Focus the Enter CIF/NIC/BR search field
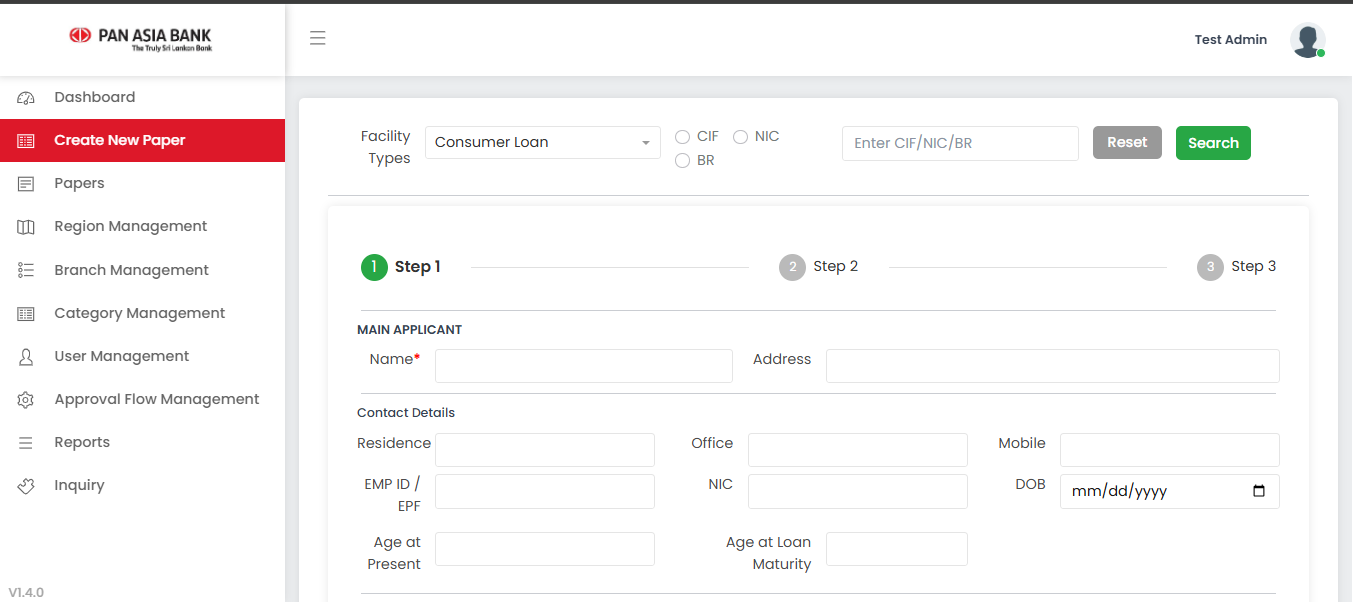The width and height of the screenshot is (1353, 602). point(960,143)
